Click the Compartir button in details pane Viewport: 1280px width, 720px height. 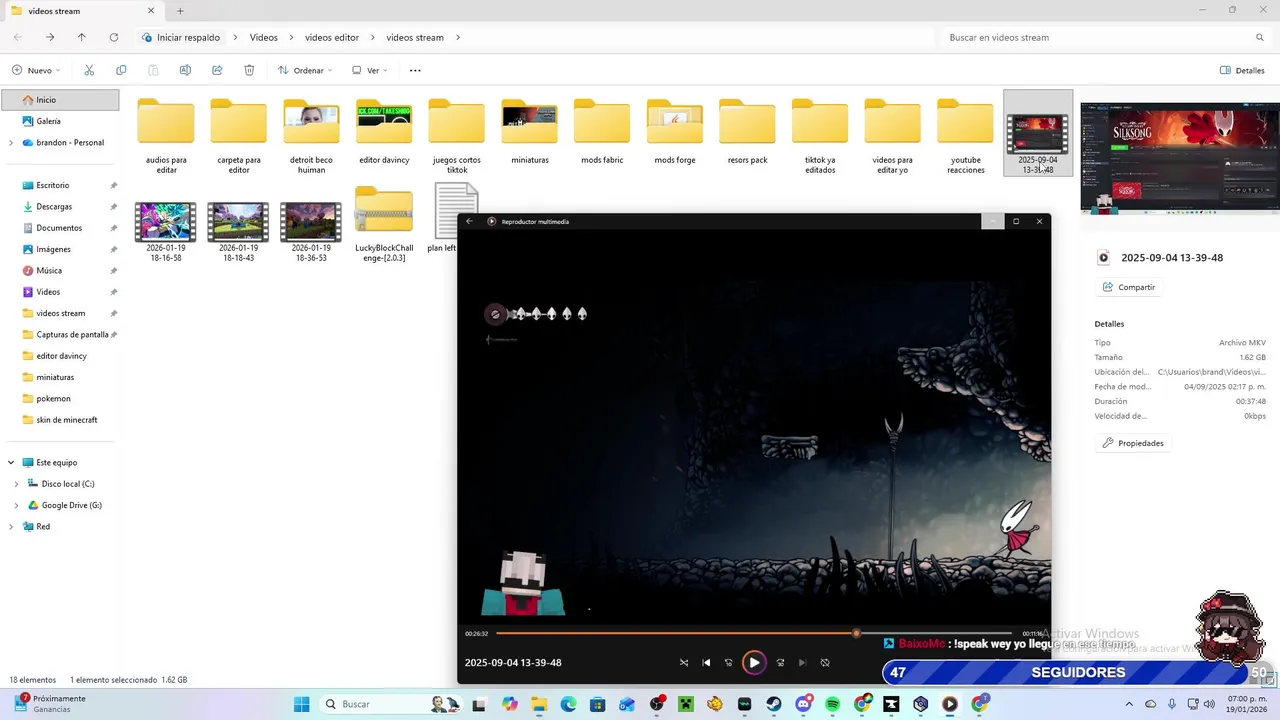coord(1128,287)
